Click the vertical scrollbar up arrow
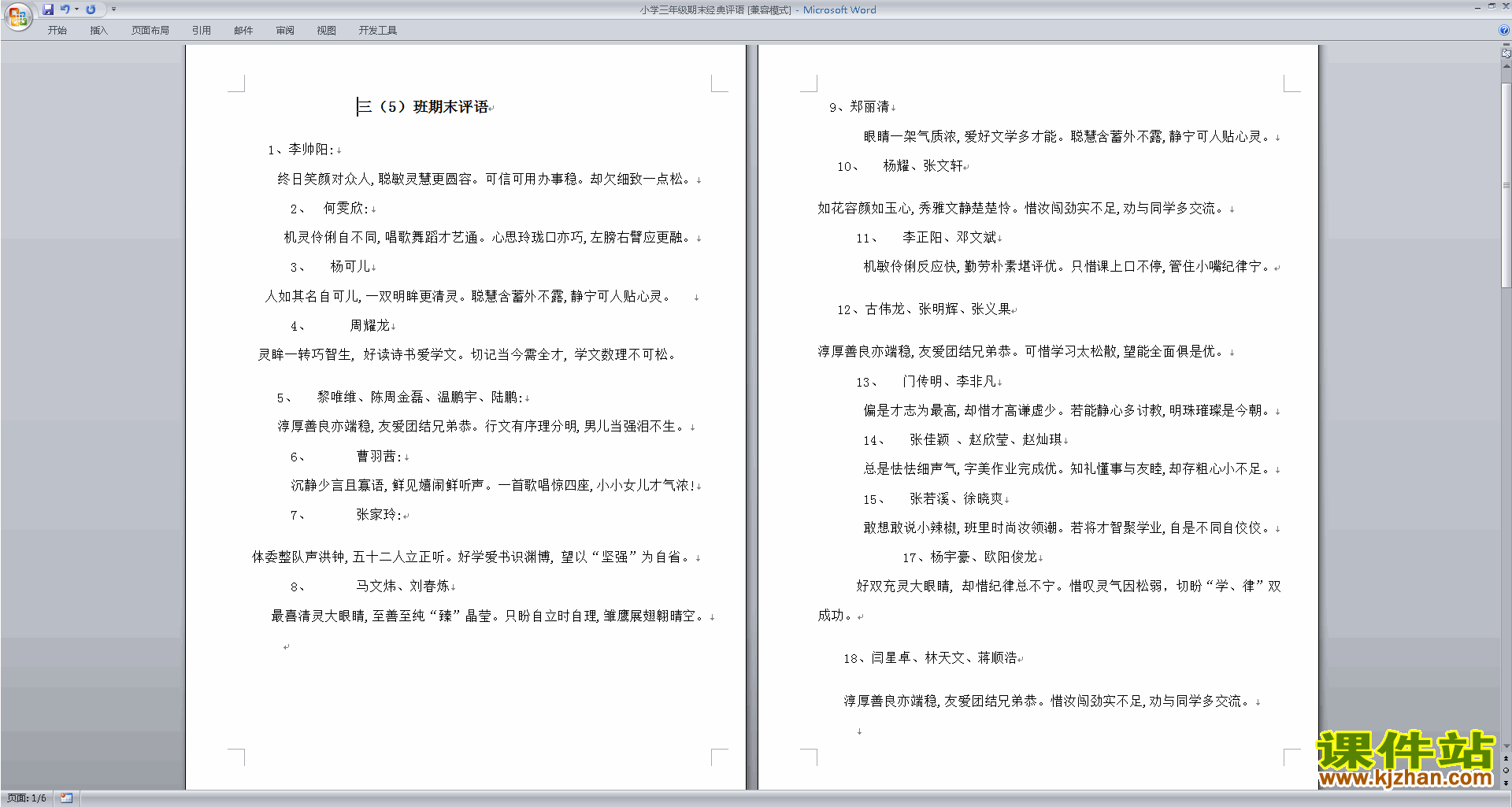This screenshot has width=1512, height=807. pos(1506,66)
